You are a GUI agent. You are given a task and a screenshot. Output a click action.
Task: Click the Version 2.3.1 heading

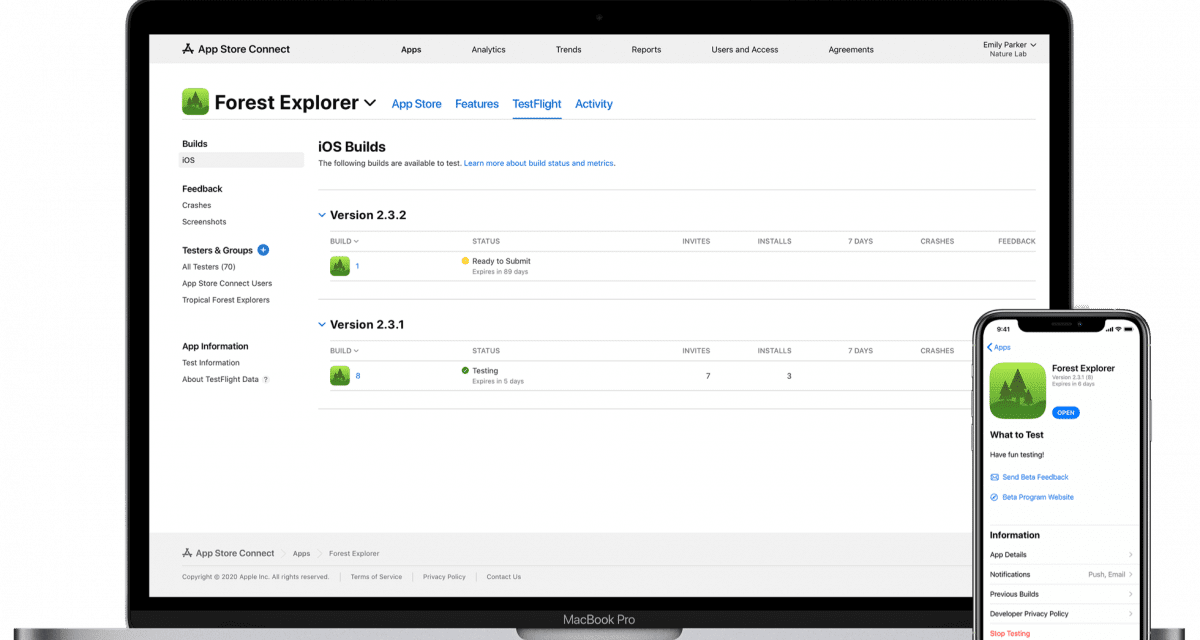coord(367,325)
